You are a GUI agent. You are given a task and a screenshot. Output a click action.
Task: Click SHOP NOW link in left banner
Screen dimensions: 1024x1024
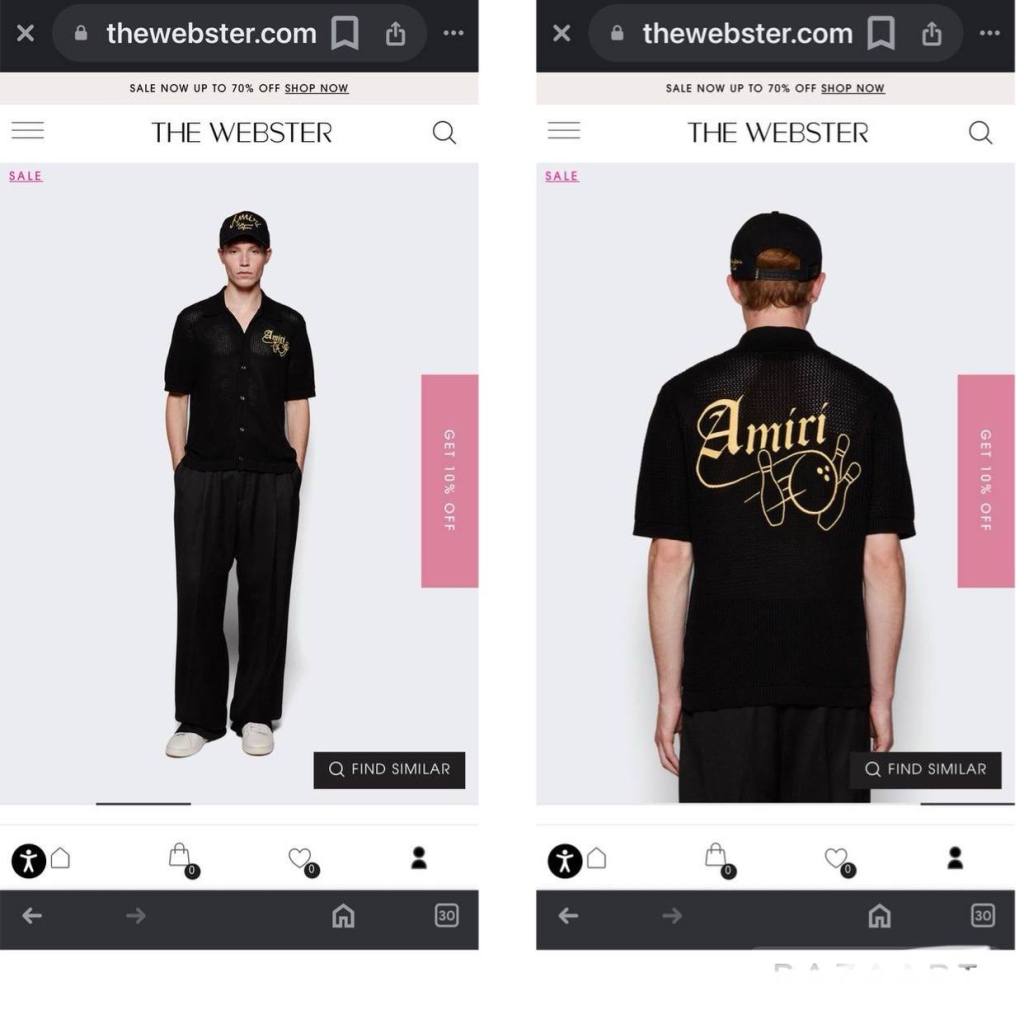pos(316,88)
